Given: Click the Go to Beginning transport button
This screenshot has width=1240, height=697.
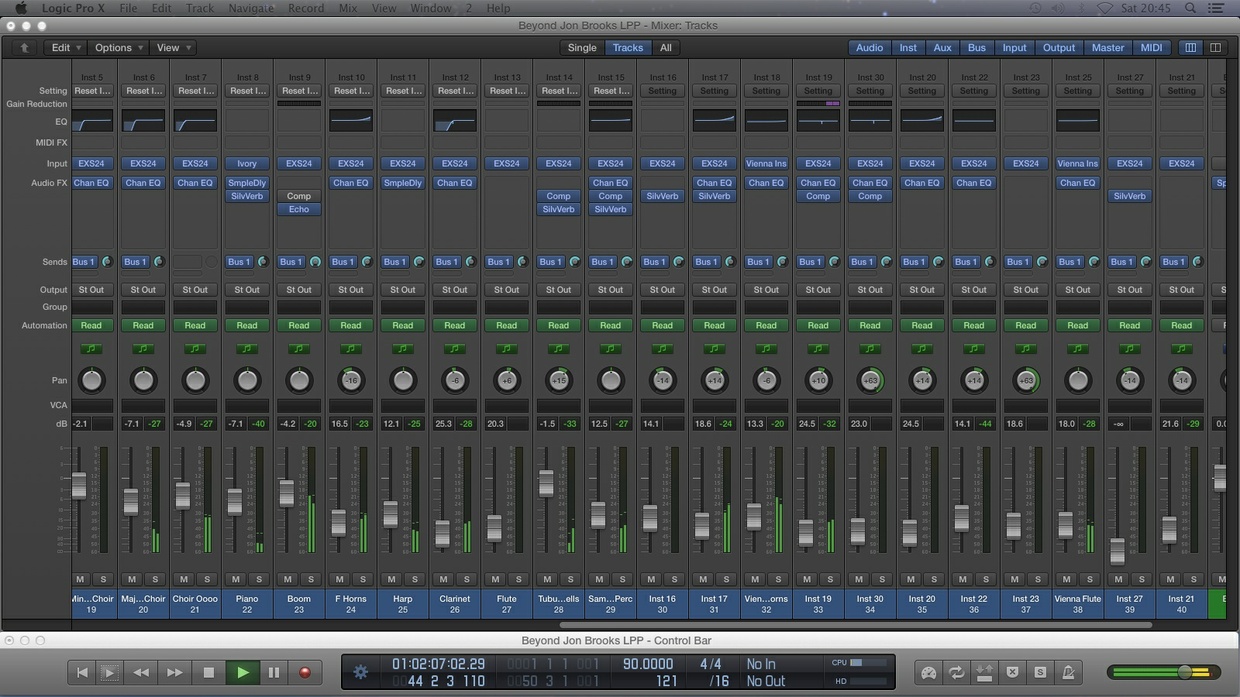Looking at the screenshot, I should coord(83,673).
